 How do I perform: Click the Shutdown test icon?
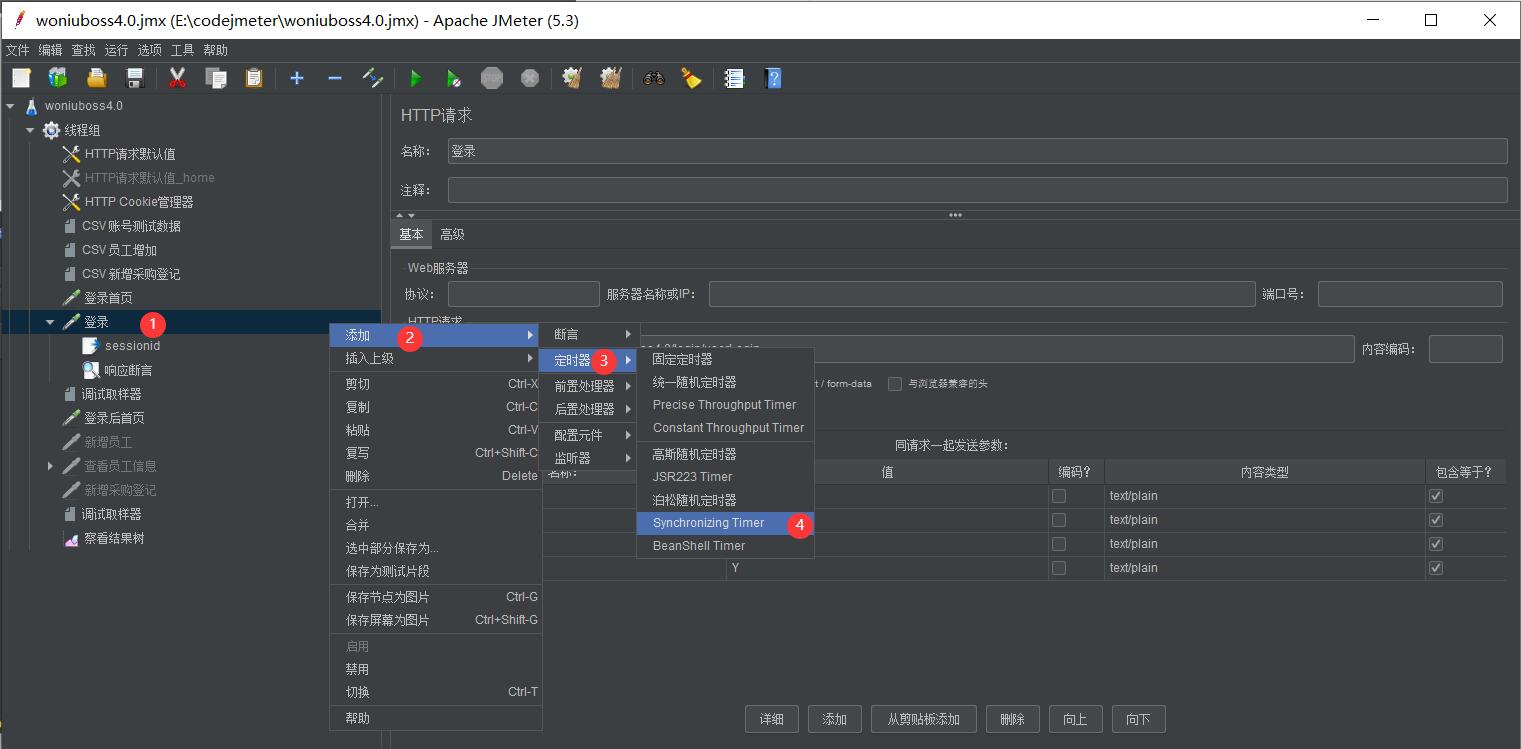coord(530,78)
